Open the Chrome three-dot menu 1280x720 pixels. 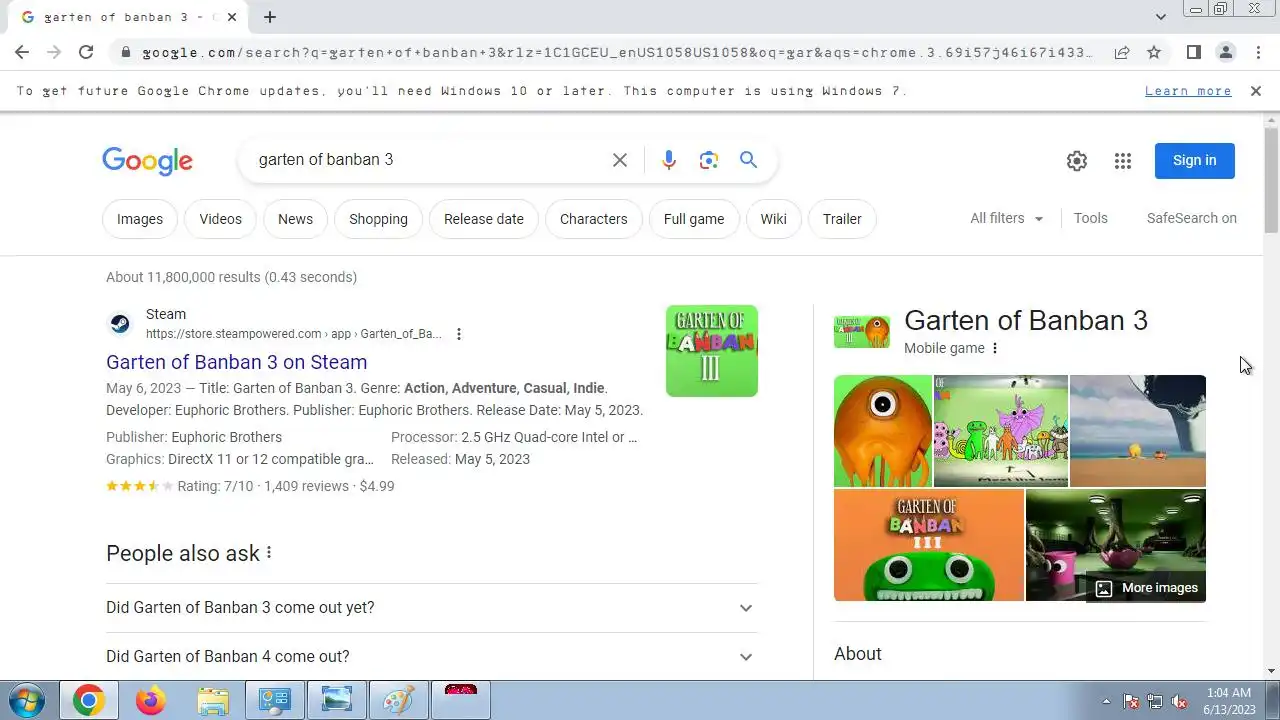pos(1257,52)
